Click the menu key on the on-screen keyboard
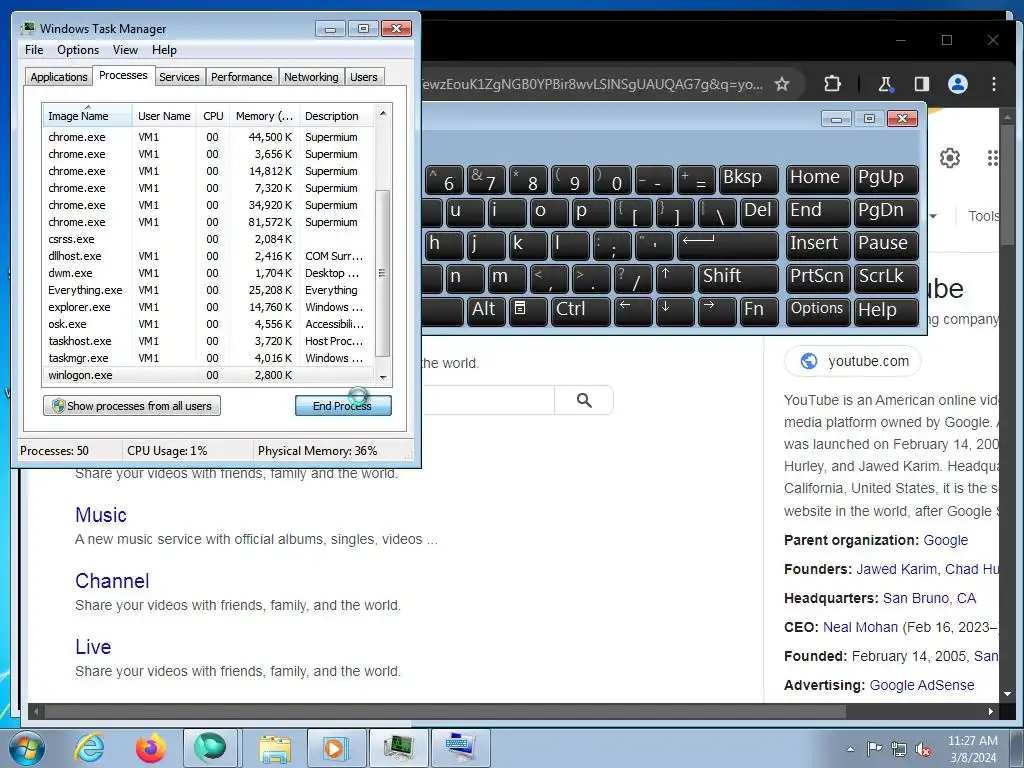The image size is (1024, 768). click(x=528, y=310)
